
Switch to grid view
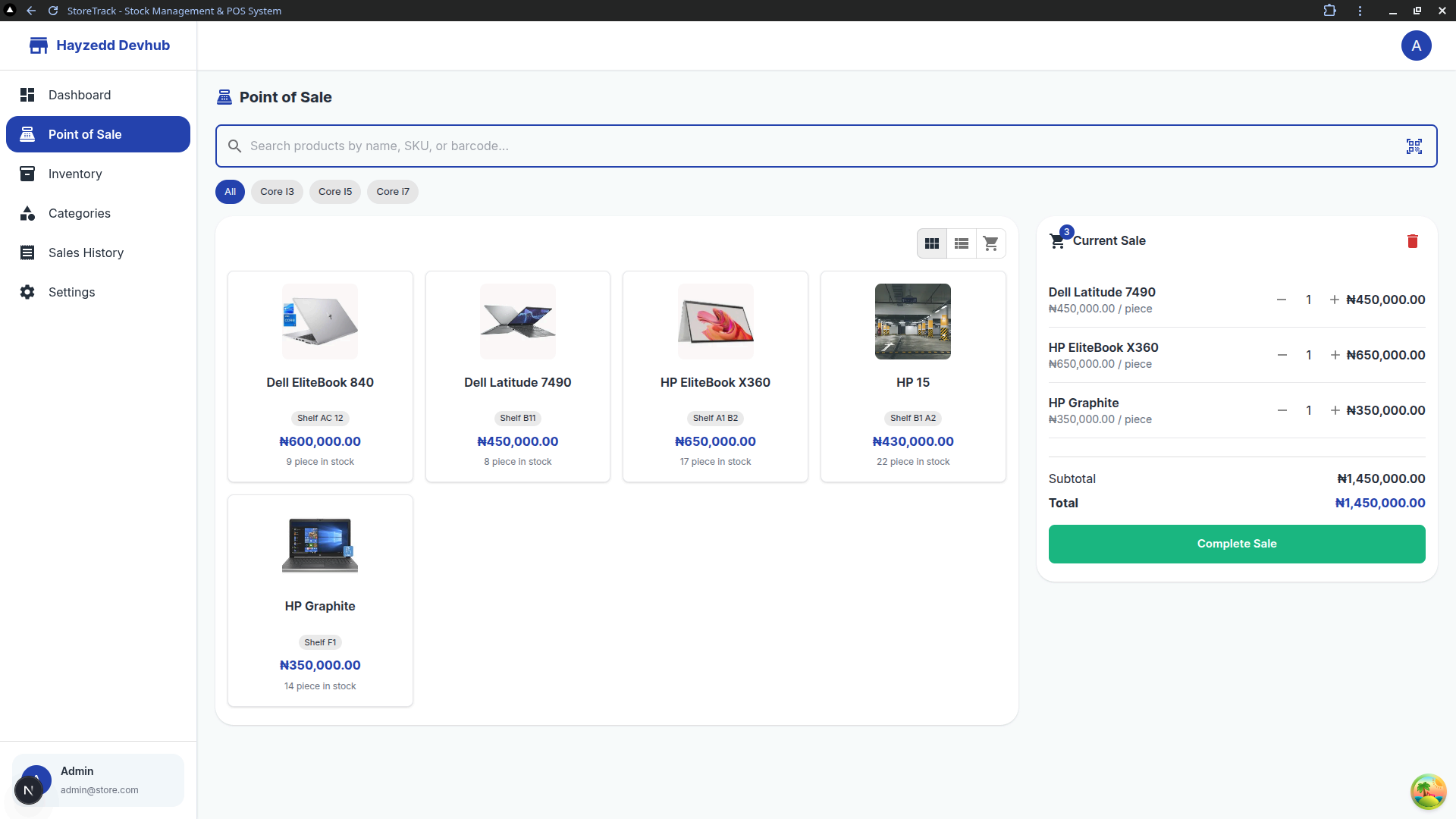(932, 243)
